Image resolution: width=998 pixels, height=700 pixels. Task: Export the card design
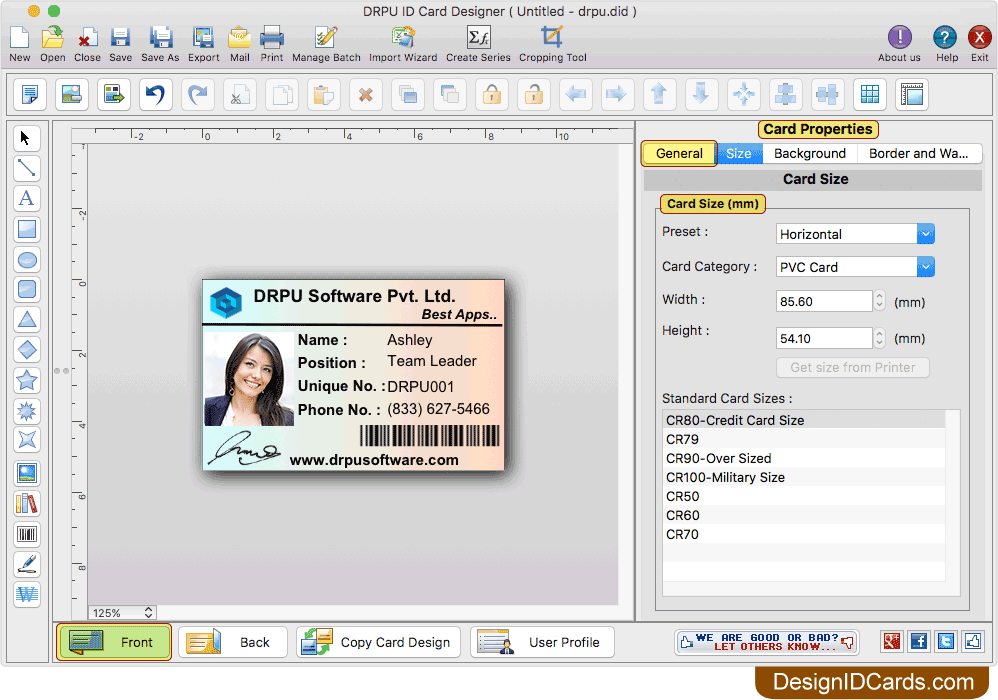[204, 44]
